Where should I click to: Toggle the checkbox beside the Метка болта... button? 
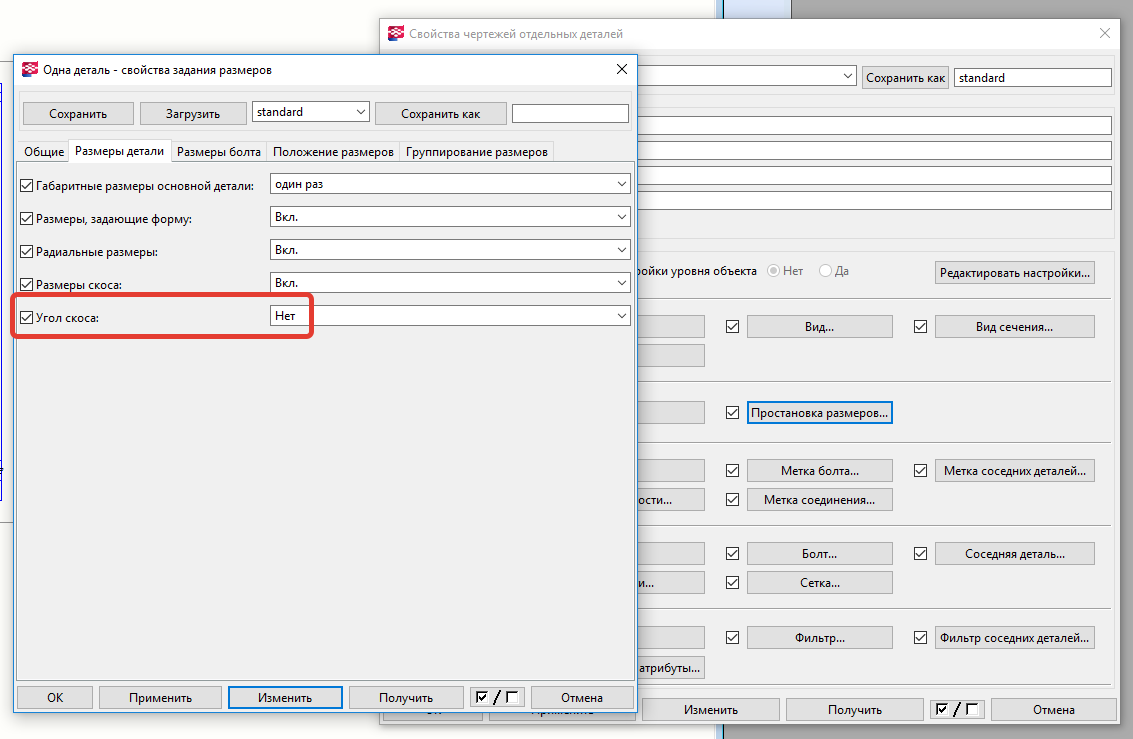coord(732,470)
